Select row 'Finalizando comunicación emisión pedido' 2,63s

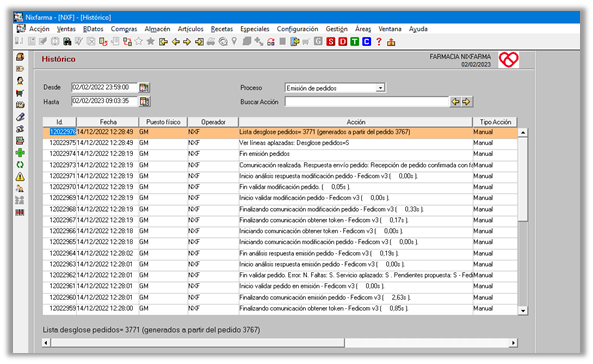click(x=280, y=297)
